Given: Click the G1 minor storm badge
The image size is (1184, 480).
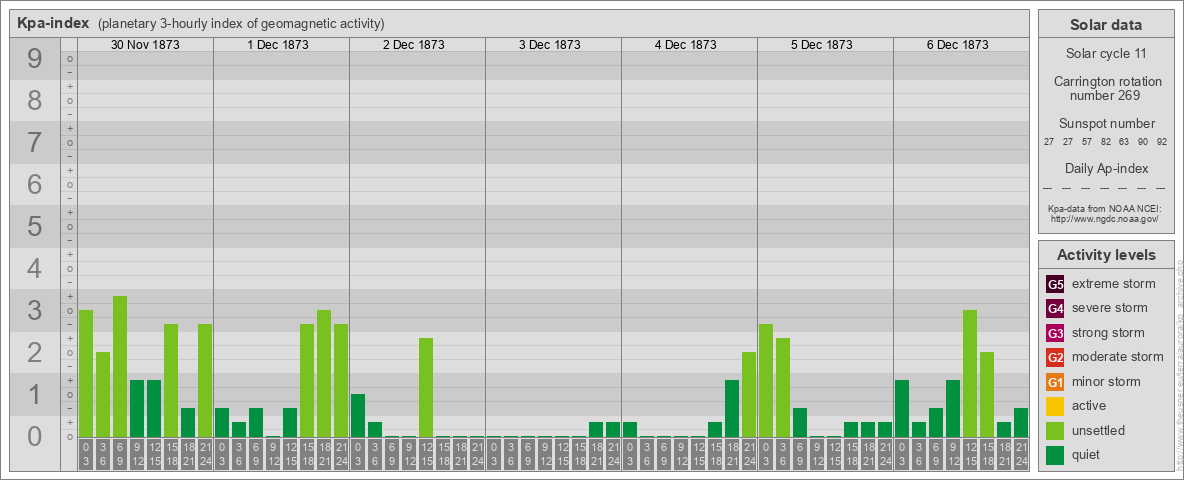Looking at the screenshot, I should pos(1055,382).
